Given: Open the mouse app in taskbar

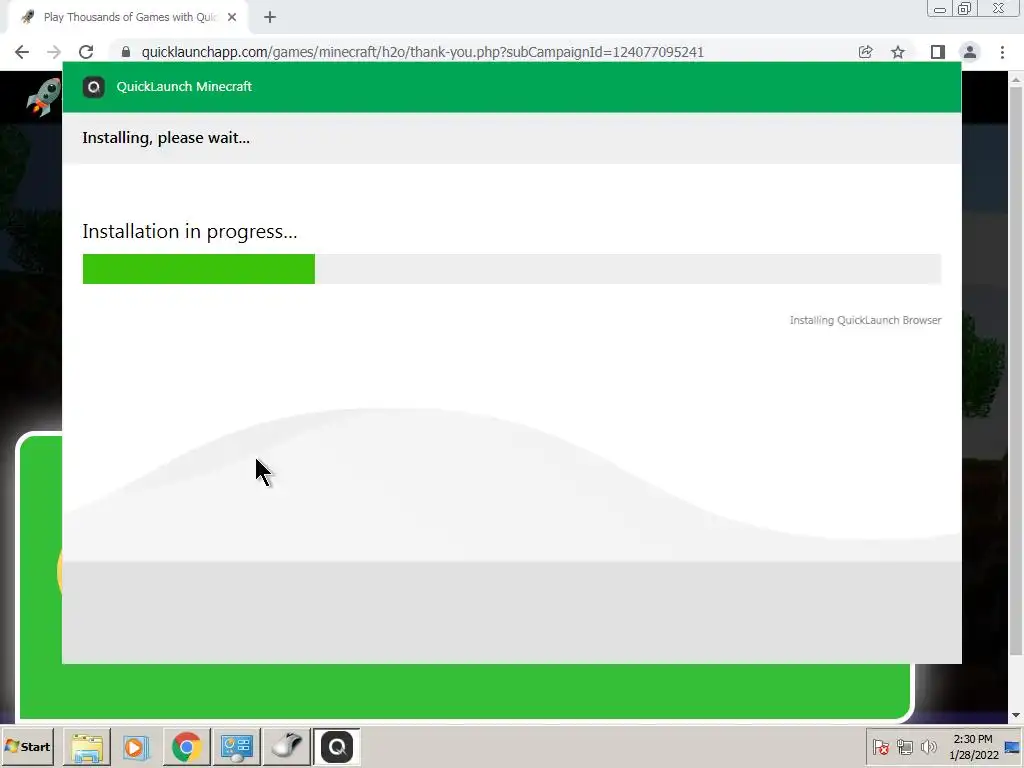Looking at the screenshot, I should (286, 746).
